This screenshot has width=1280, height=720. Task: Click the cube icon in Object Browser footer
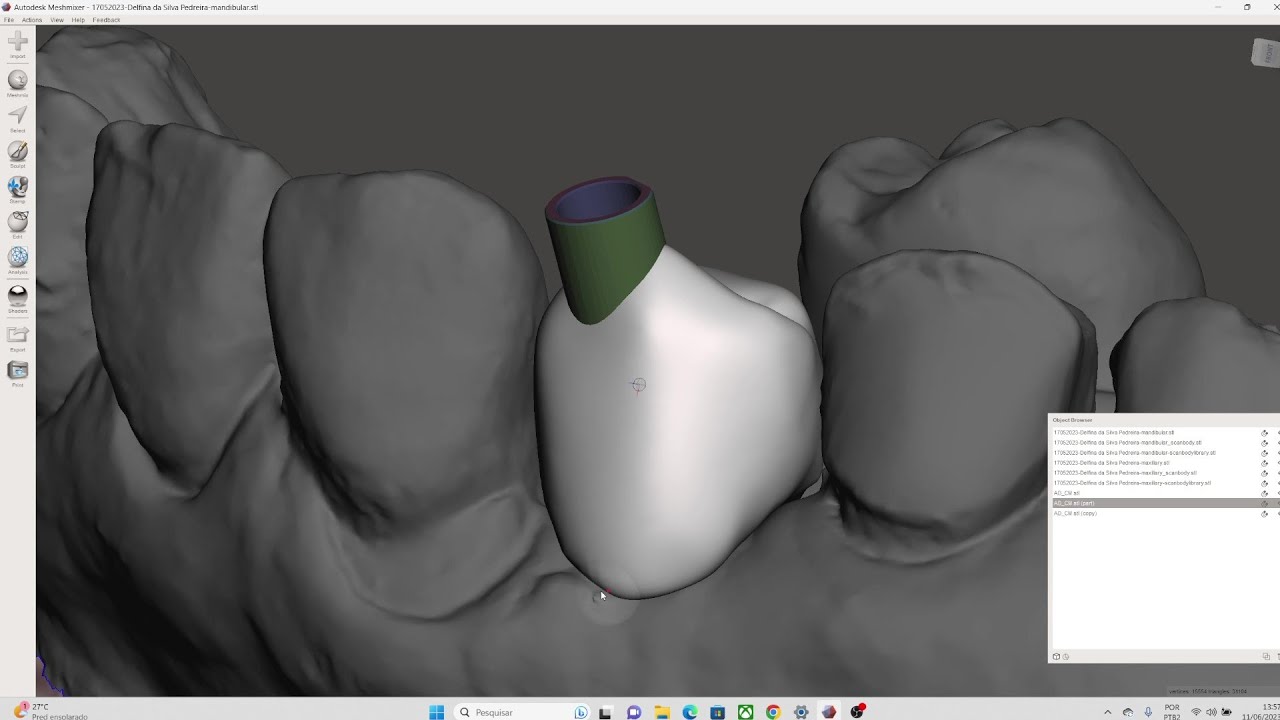click(x=1056, y=657)
